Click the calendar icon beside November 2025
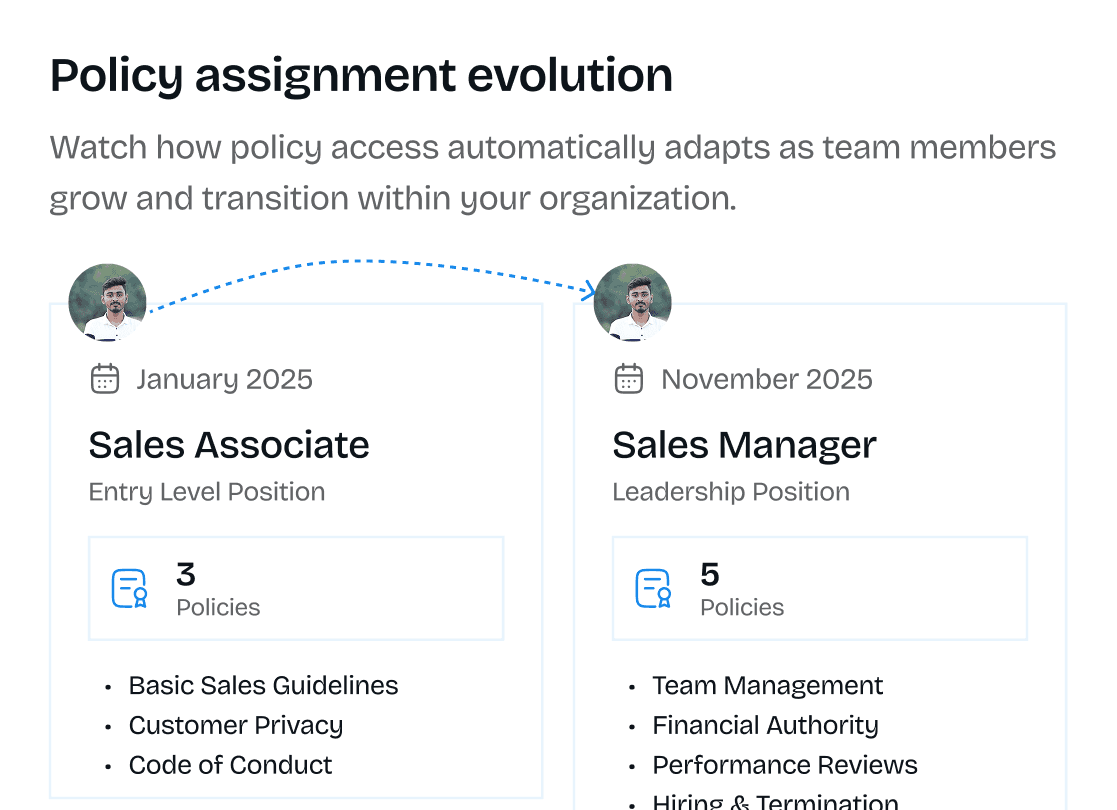This screenshot has height=810, width=1117. click(628, 379)
